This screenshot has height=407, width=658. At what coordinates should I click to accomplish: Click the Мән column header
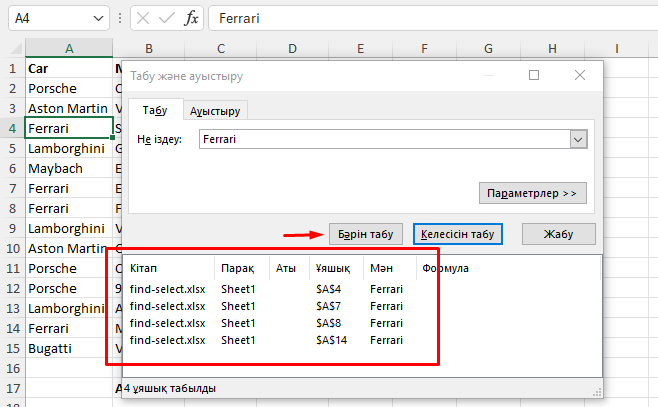click(x=390, y=268)
